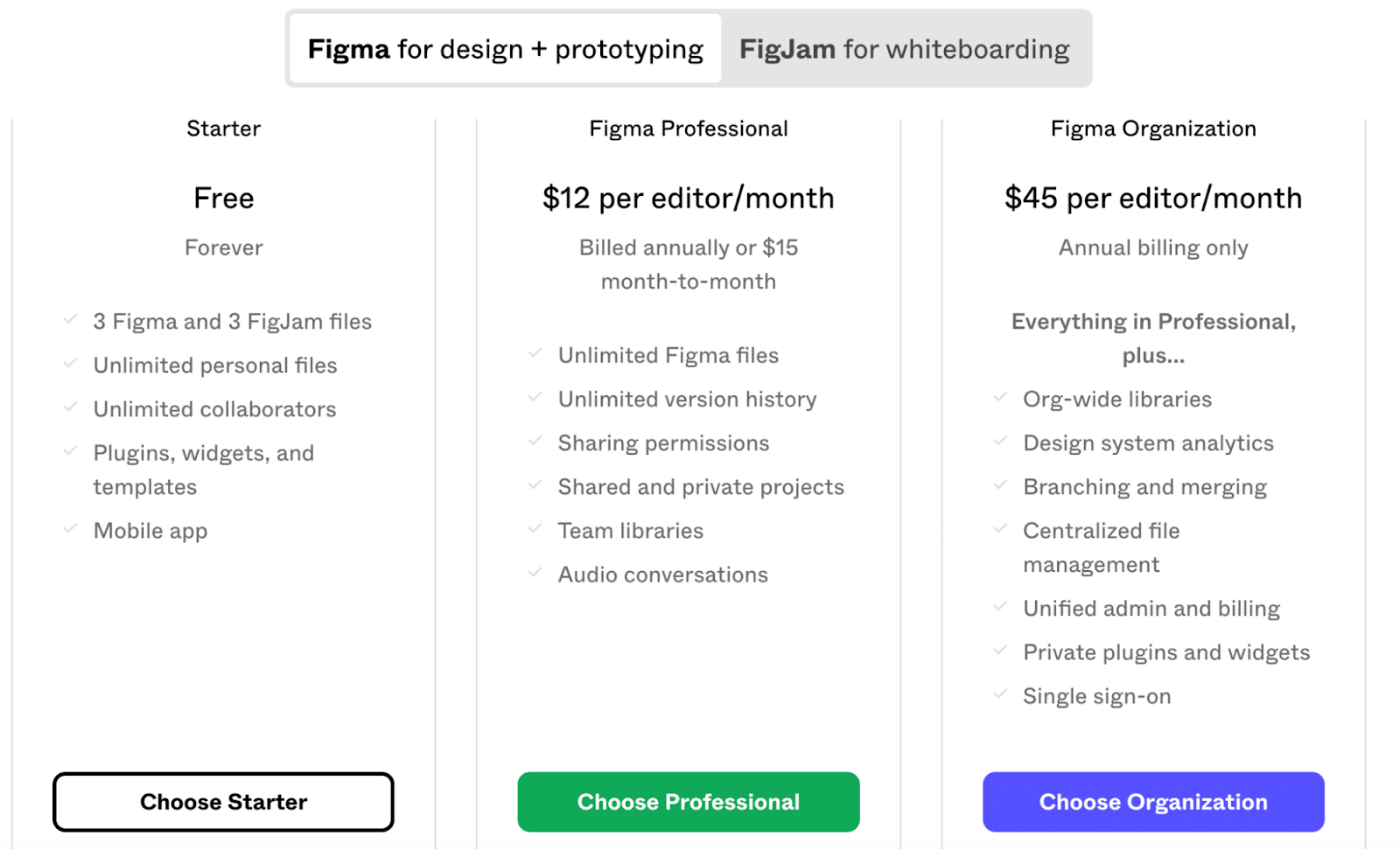Click the checkmark beside 'Unlimited Figma files'

pyautogui.click(x=535, y=353)
